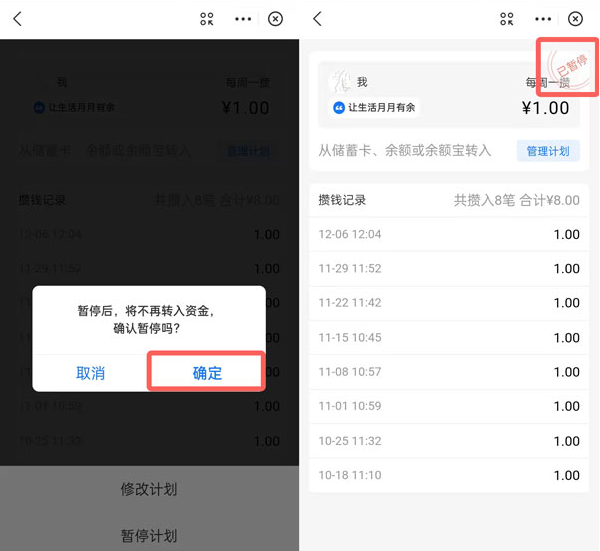
Task: Select the 11-01 10:59 record row
Action: (448, 406)
